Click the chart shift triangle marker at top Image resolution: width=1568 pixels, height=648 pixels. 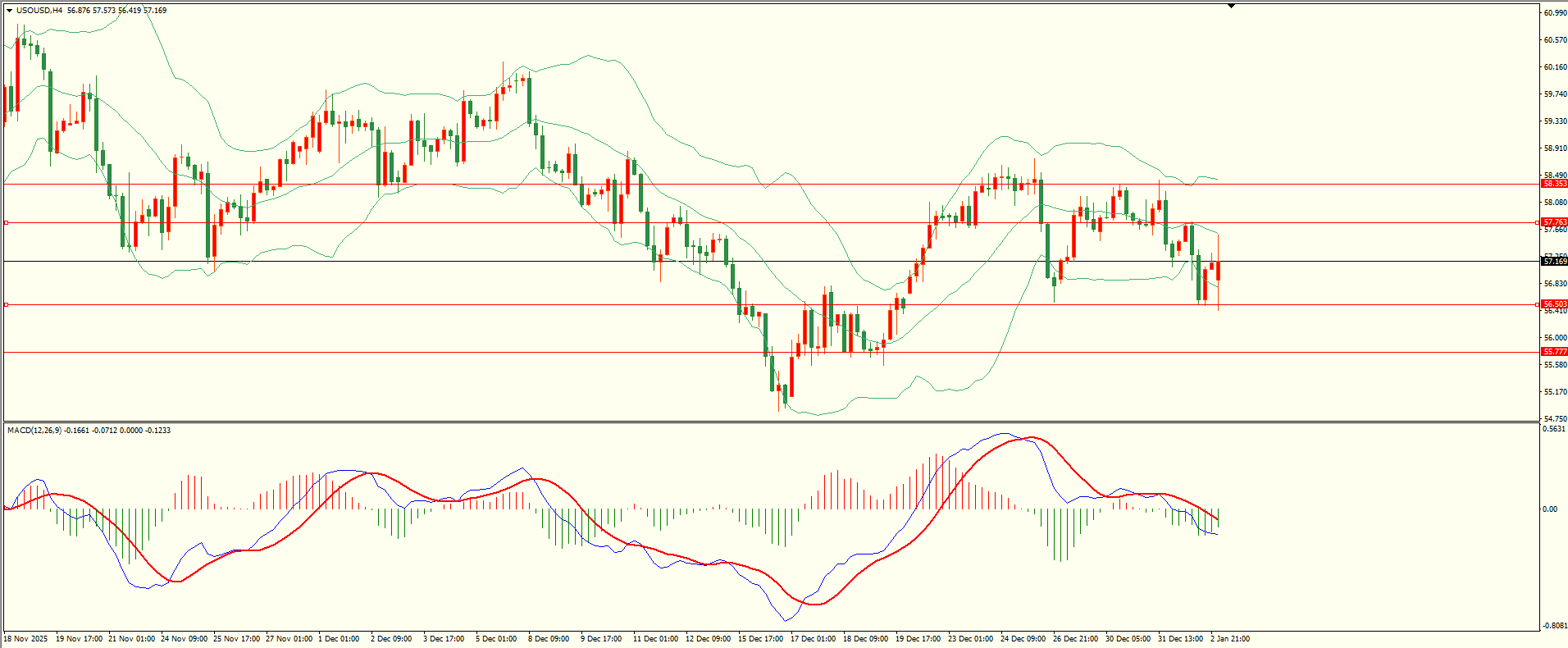click(x=1231, y=6)
